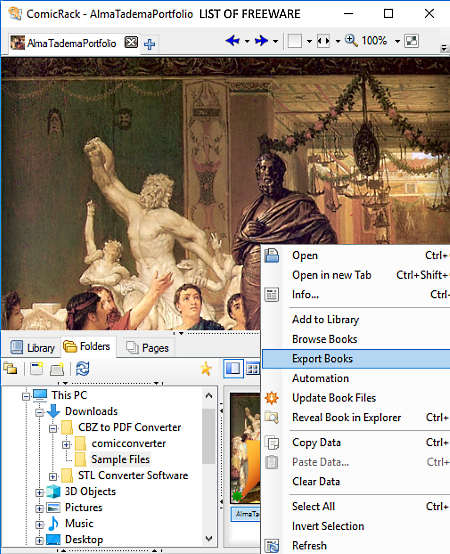The height and width of the screenshot is (554, 450).
Task: Click the zoom magnifier icon
Action: pos(351,40)
